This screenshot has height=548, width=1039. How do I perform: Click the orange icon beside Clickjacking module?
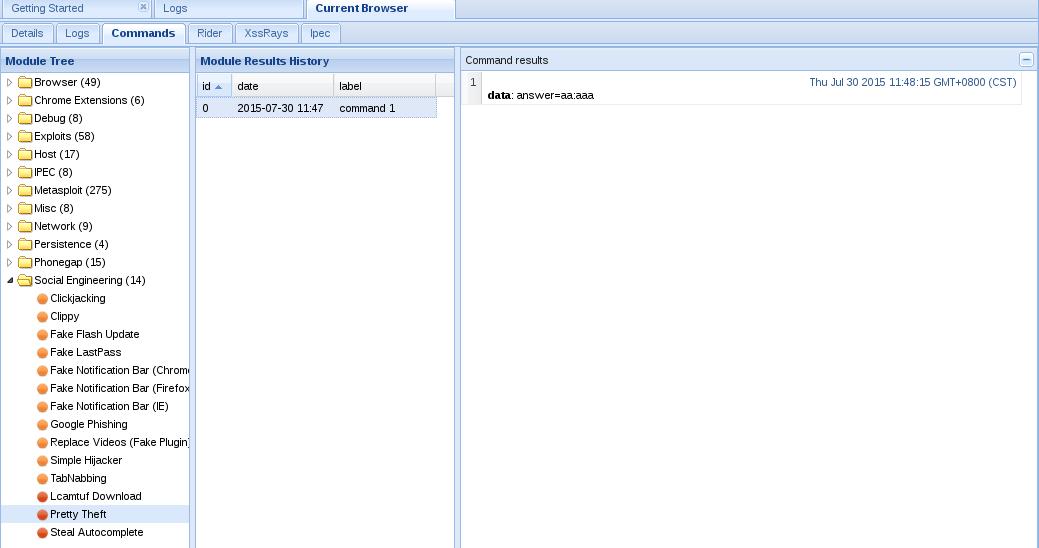(x=42, y=299)
